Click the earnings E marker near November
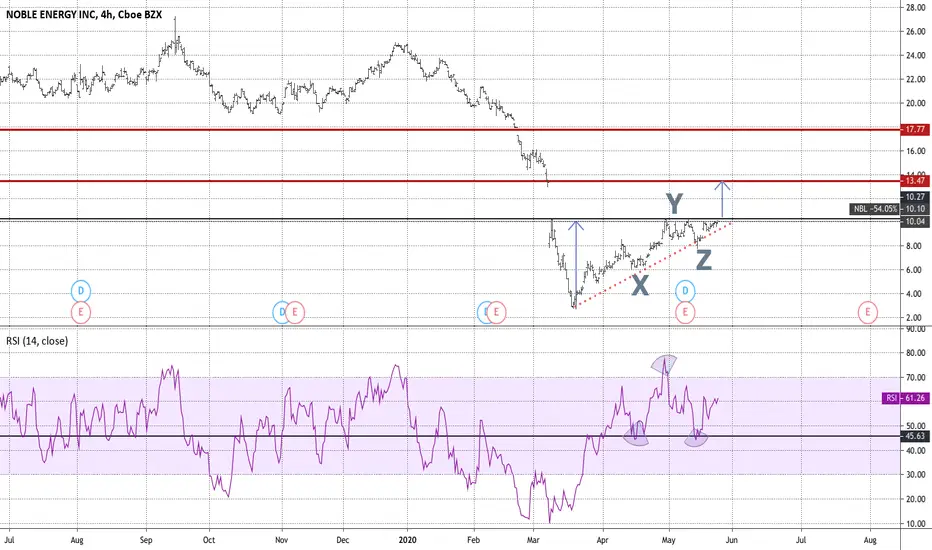The image size is (932, 550). click(294, 312)
